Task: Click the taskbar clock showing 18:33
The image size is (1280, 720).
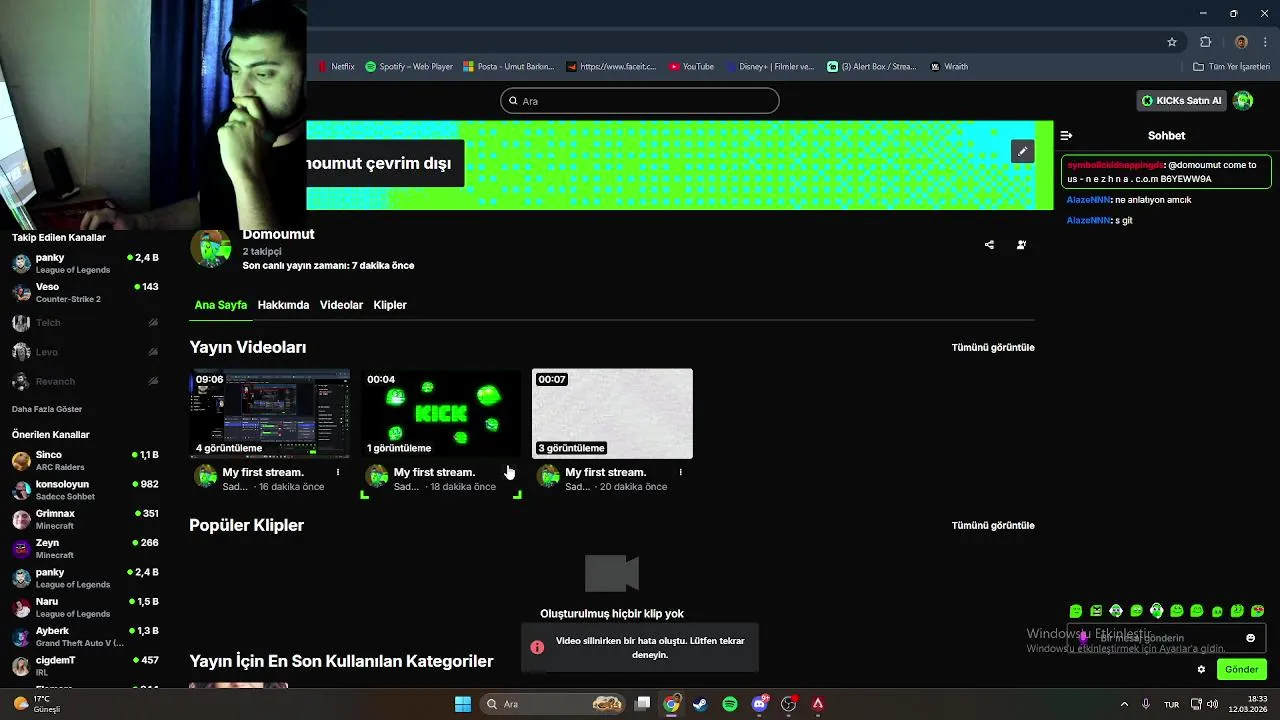Action: coord(1250,704)
